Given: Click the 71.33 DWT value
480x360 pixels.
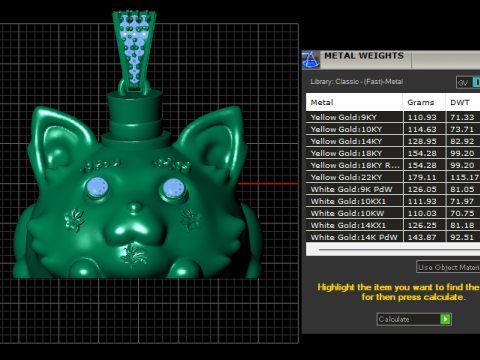Looking at the screenshot, I should pyautogui.click(x=462, y=117).
